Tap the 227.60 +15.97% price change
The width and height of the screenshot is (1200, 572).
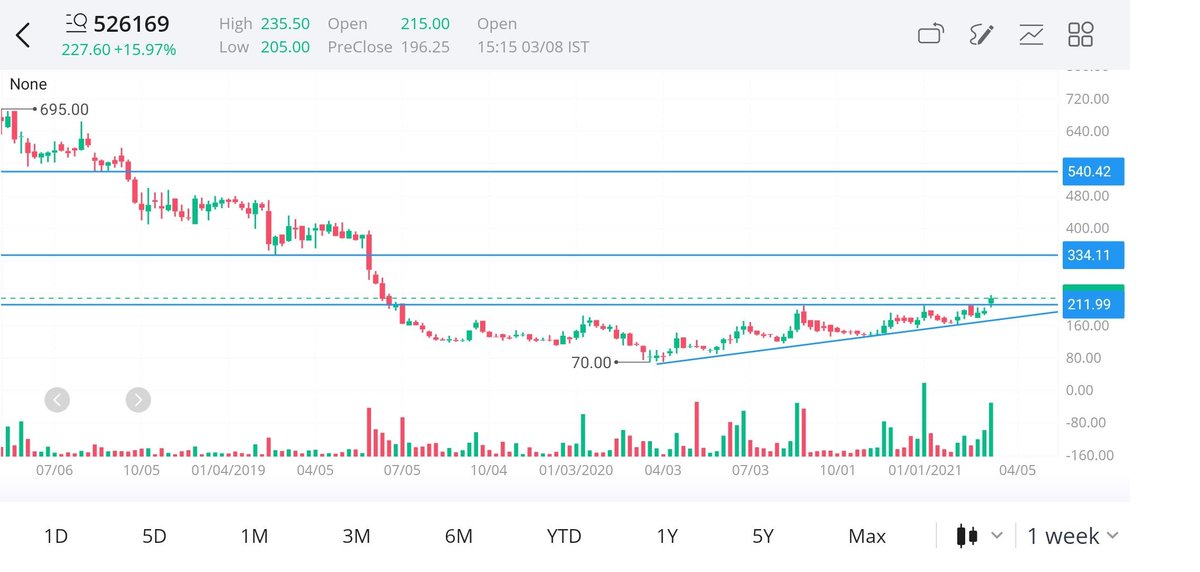[118, 50]
